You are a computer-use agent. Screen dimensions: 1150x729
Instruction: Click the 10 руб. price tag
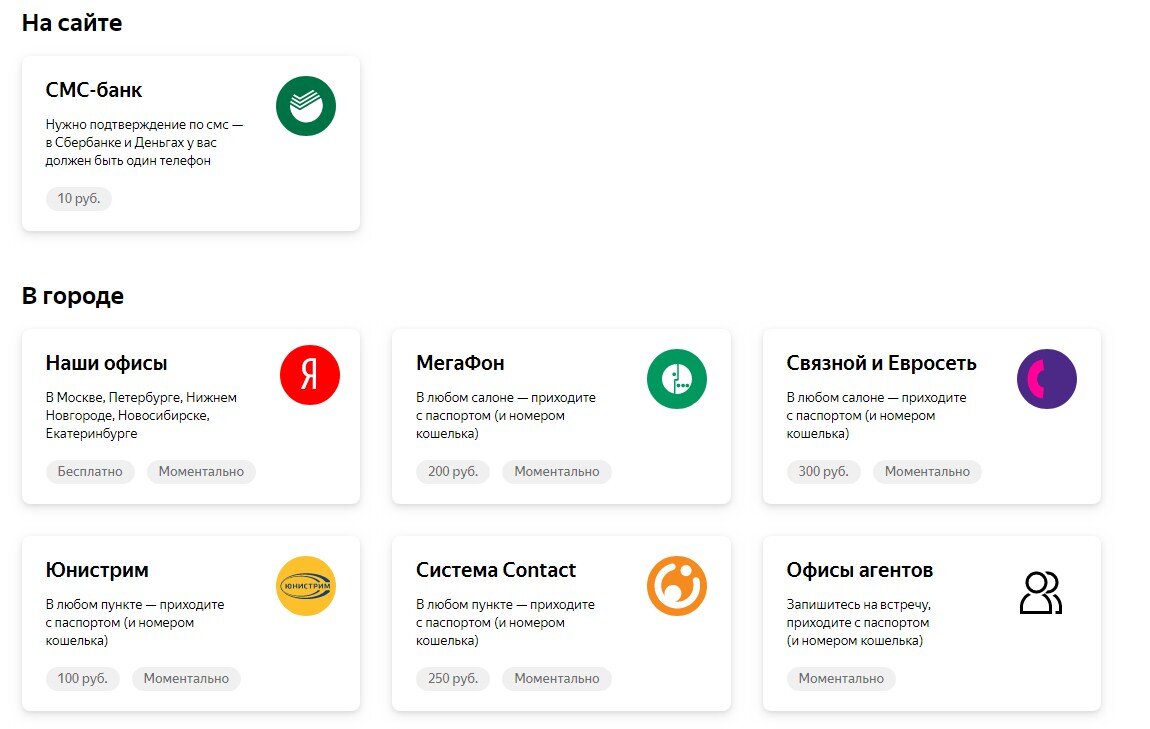click(78, 199)
